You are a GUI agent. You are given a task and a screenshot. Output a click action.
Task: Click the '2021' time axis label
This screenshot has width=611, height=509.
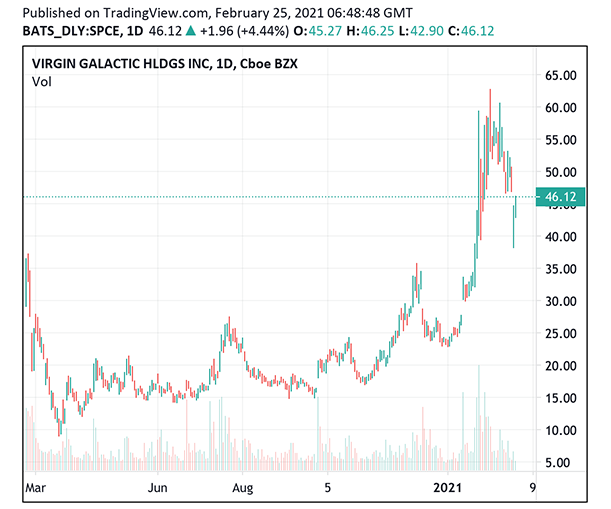click(447, 488)
